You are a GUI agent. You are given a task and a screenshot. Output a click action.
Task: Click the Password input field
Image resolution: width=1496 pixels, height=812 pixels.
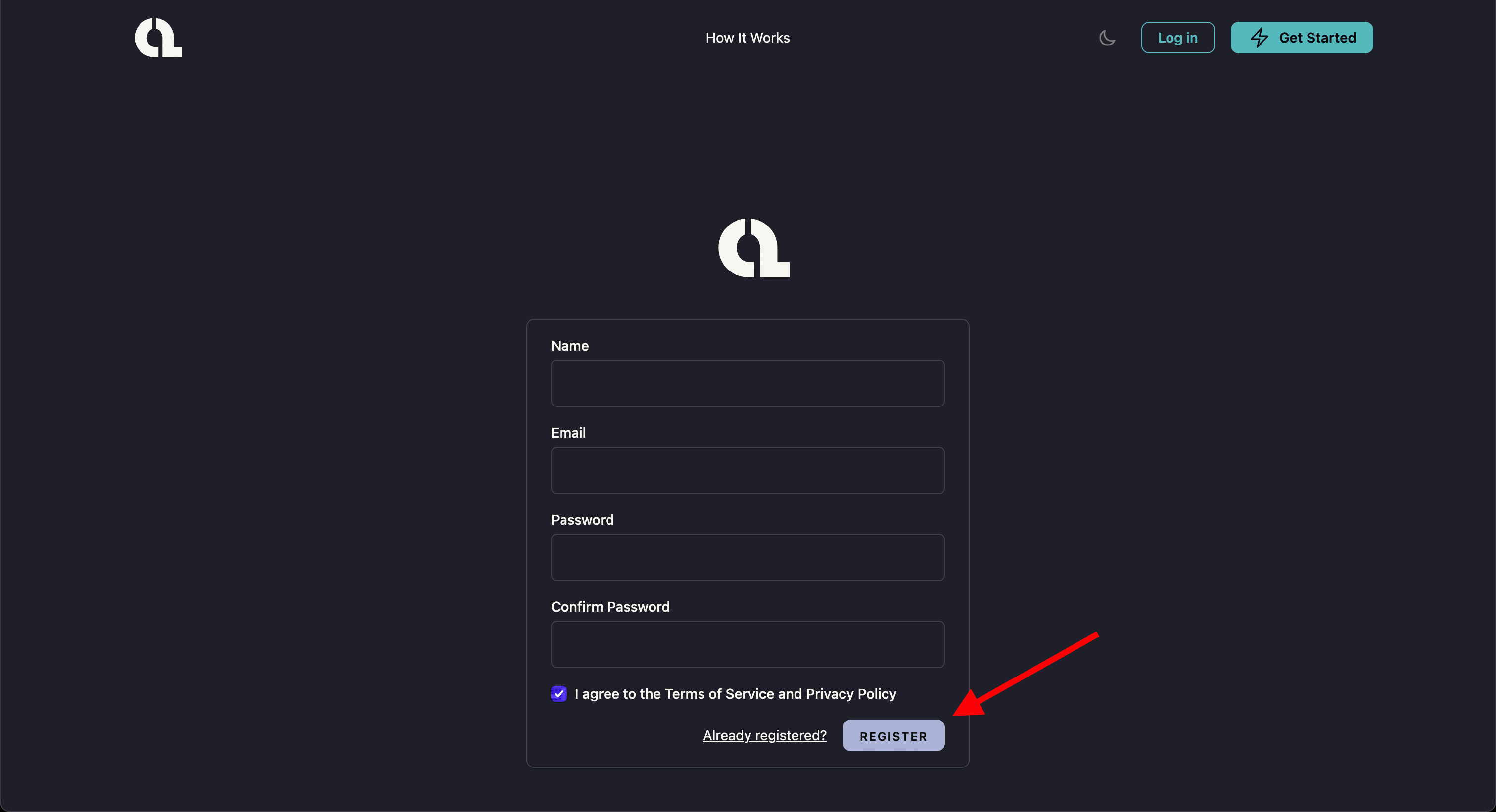point(747,557)
